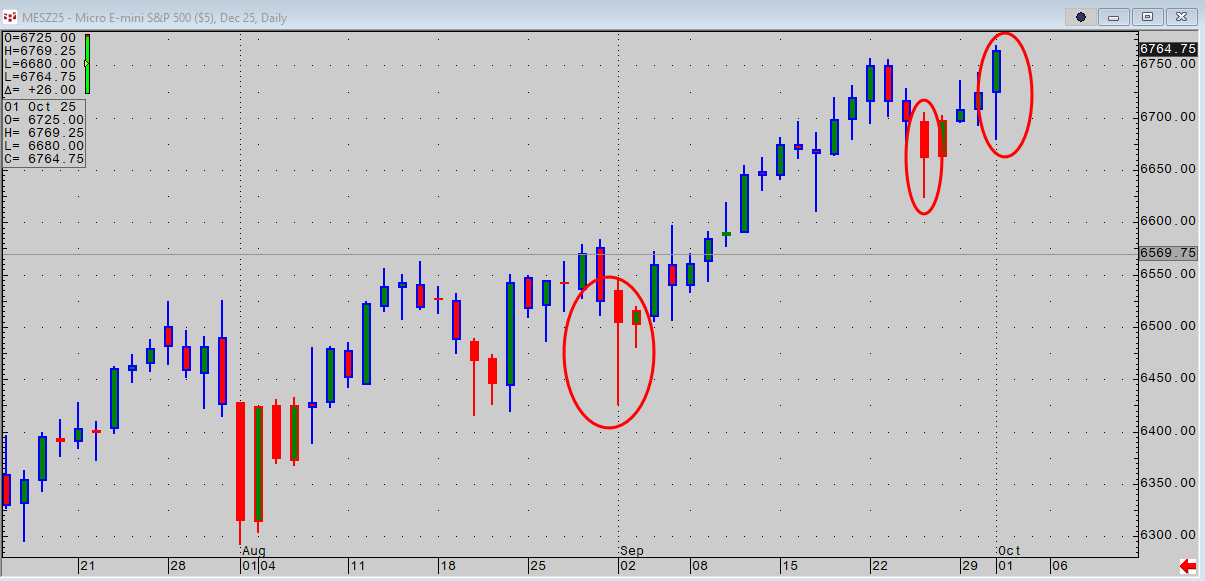Click the Δ= +26.00 net change value
This screenshot has height=581, width=1205.
[40, 90]
